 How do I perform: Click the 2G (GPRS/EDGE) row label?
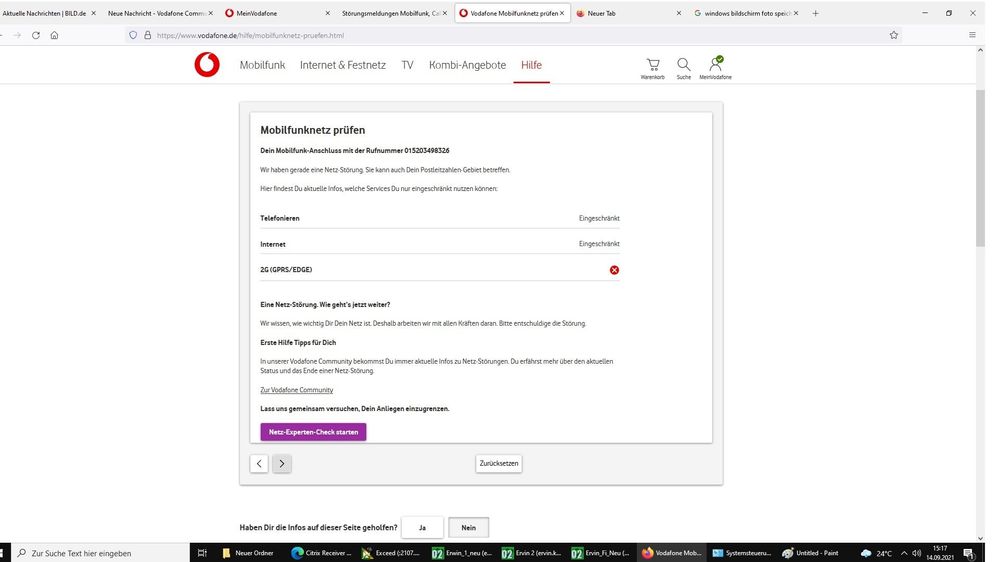286,270
